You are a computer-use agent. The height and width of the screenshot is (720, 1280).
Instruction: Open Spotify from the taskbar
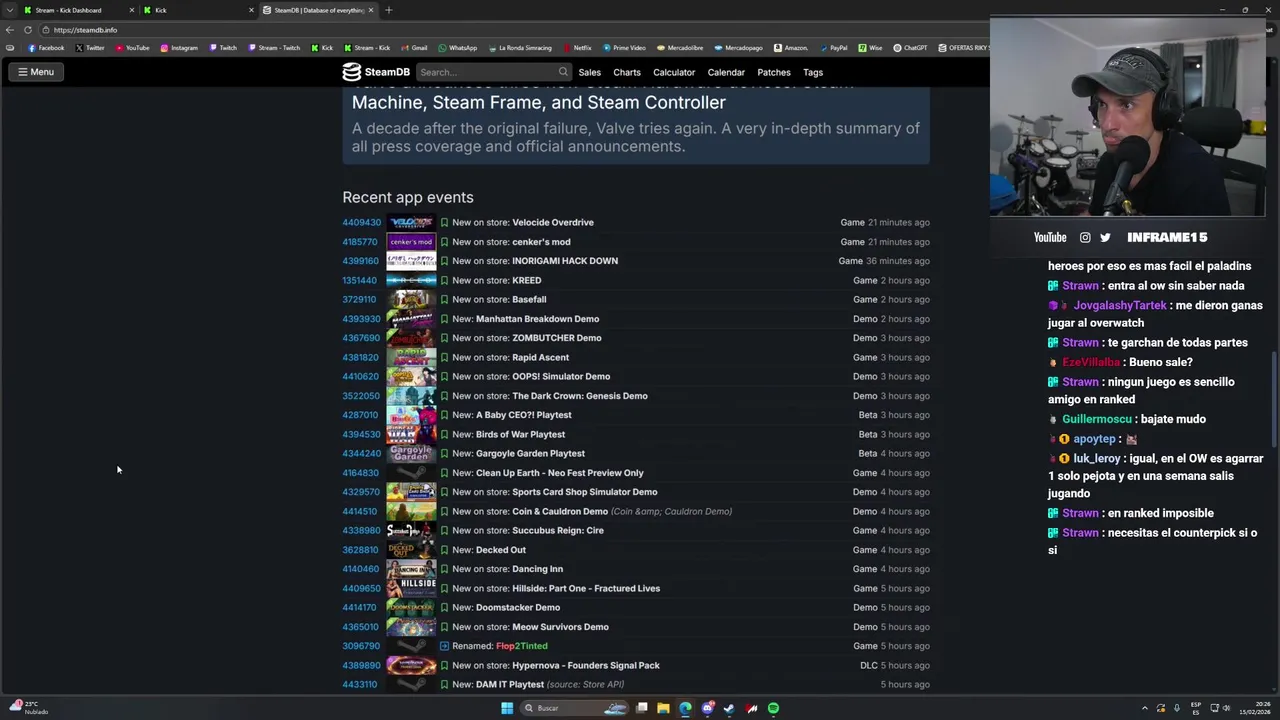[x=773, y=708]
